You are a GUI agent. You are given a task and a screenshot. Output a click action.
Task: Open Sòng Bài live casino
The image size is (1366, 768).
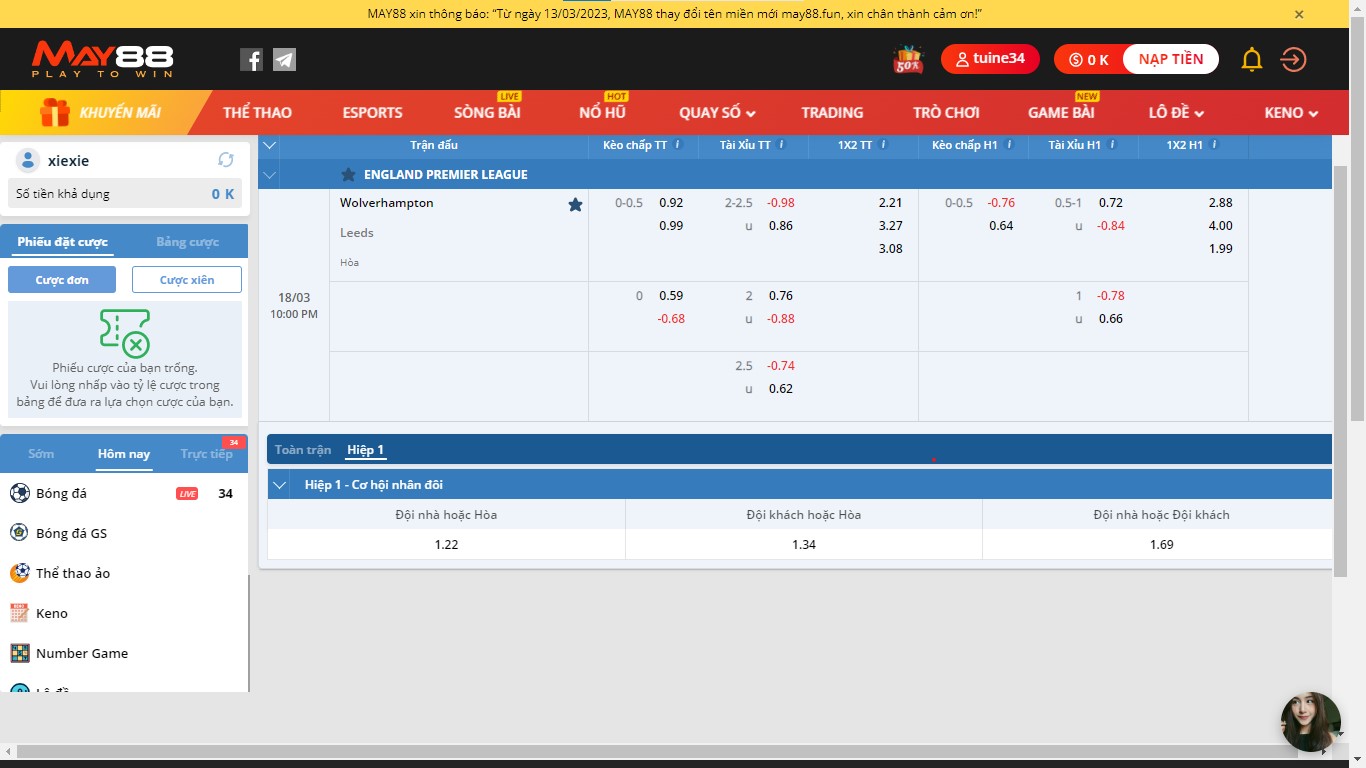pos(487,113)
